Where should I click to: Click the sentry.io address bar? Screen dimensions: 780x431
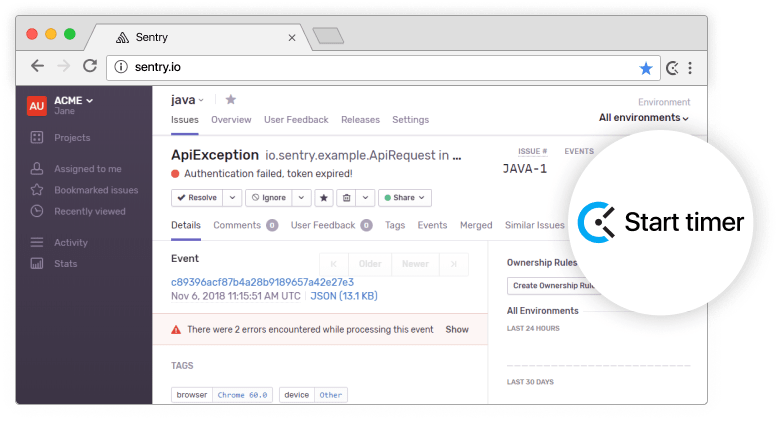coord(383,67)
